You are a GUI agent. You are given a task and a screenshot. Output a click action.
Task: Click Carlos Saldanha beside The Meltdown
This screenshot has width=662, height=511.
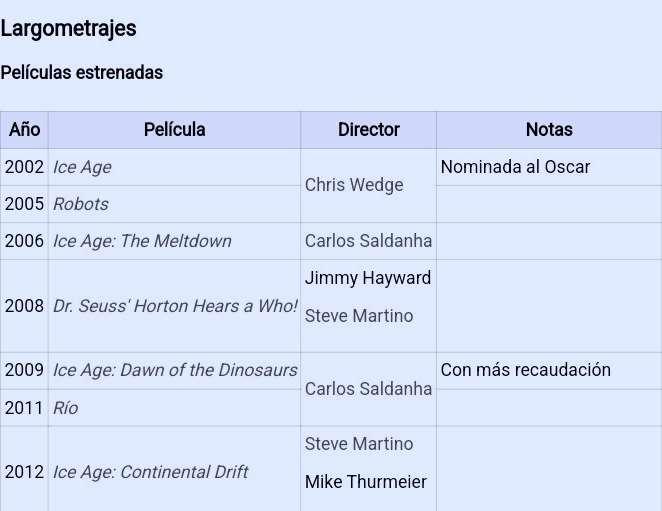click(369, 241)
